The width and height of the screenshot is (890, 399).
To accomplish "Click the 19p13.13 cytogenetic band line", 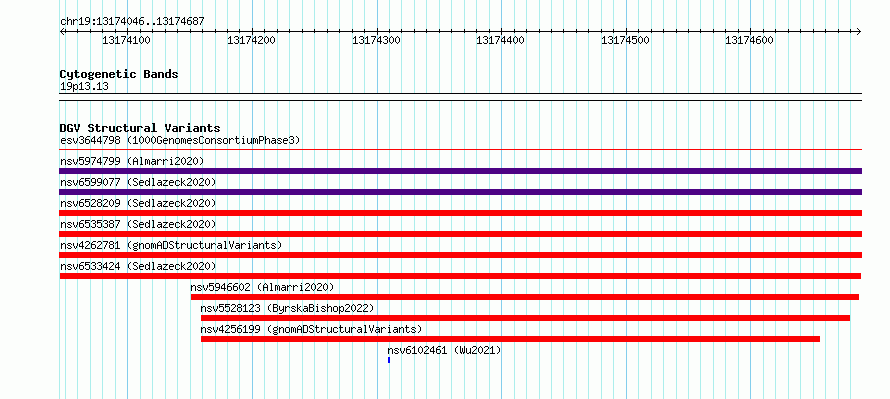I will [460, 97].
